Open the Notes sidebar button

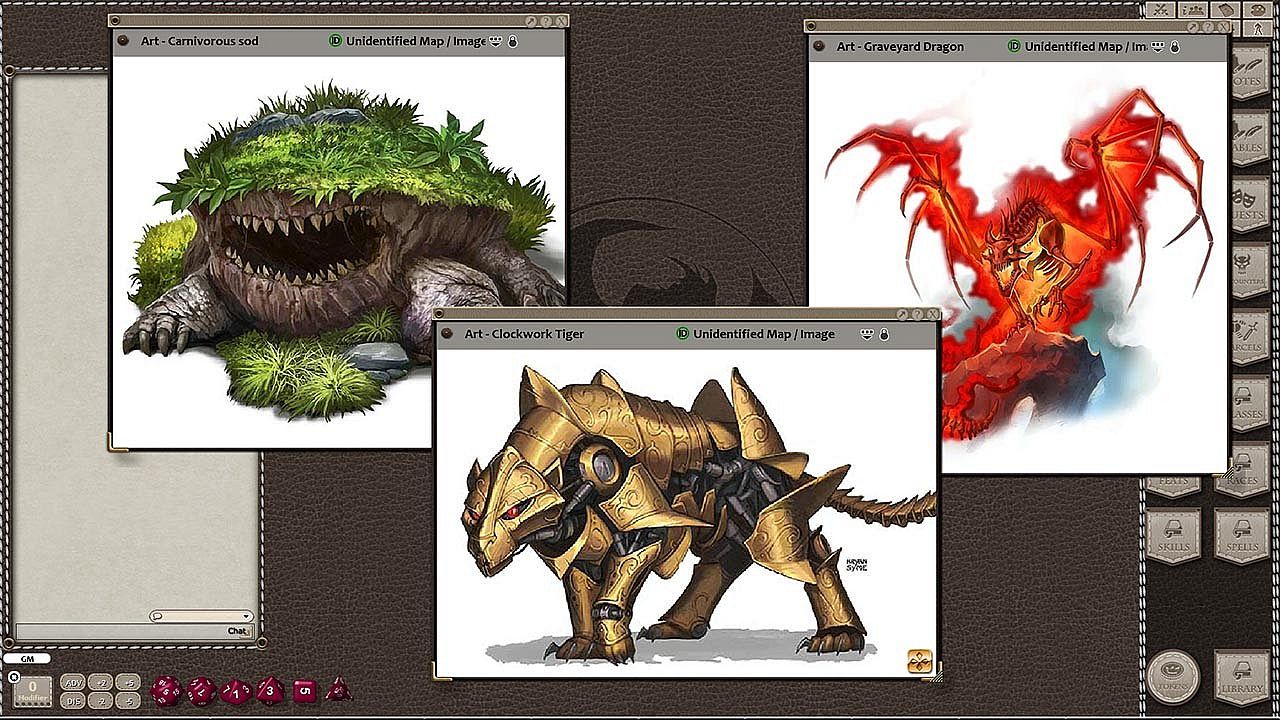point(1248,75)
